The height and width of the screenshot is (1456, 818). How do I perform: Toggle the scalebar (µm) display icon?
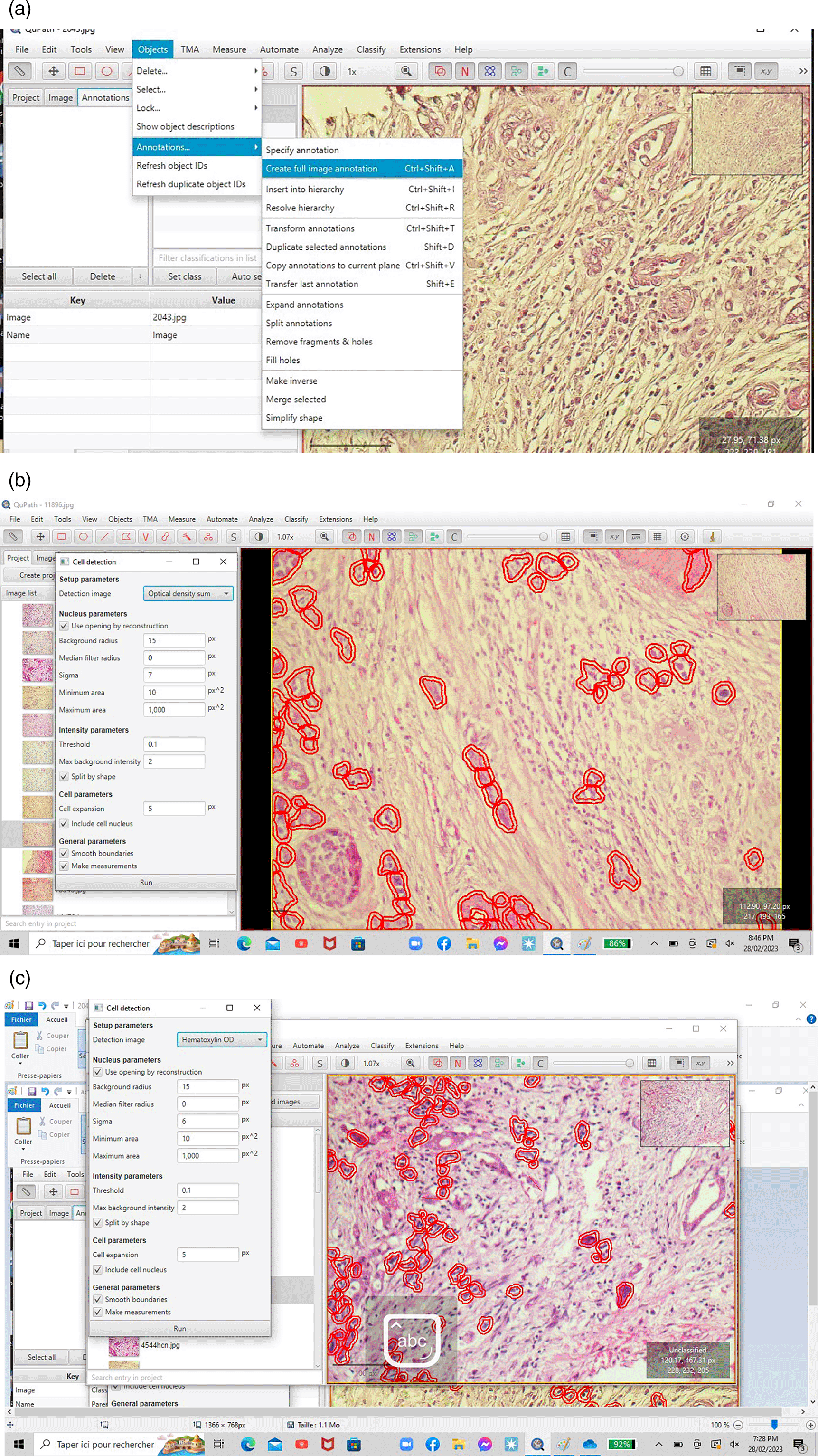pyautogui.click(x=636, y=536)
